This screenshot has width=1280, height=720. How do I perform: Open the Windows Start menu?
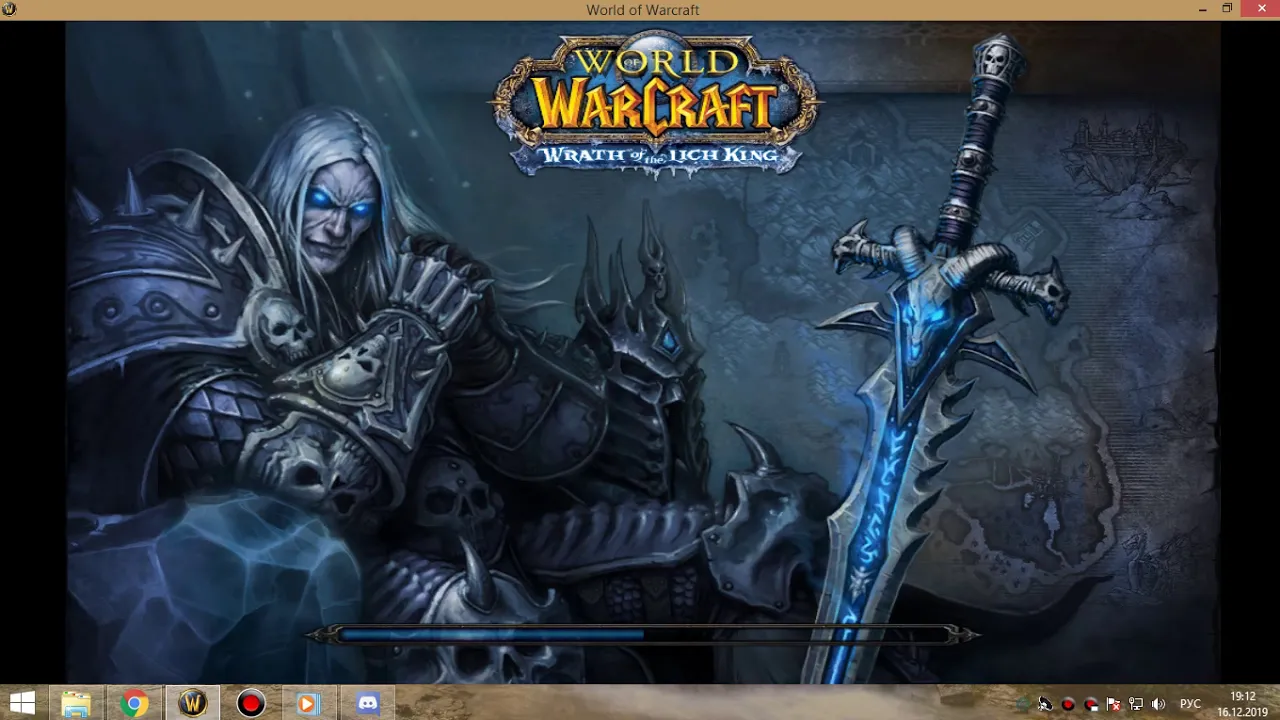[x=21, y=704]
